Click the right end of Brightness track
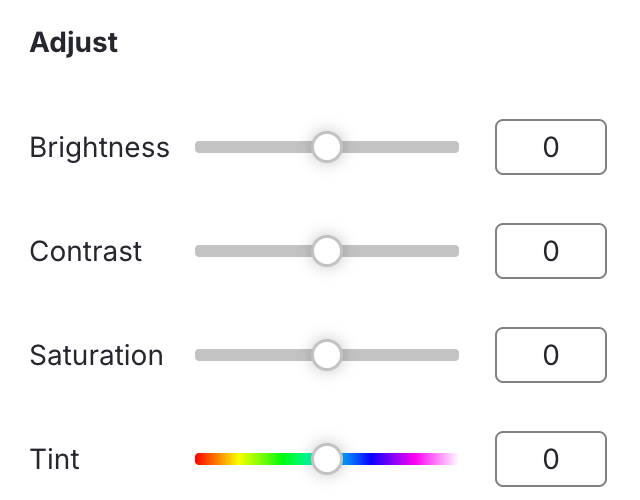640x500 pixels. click(x=453, y=147)
